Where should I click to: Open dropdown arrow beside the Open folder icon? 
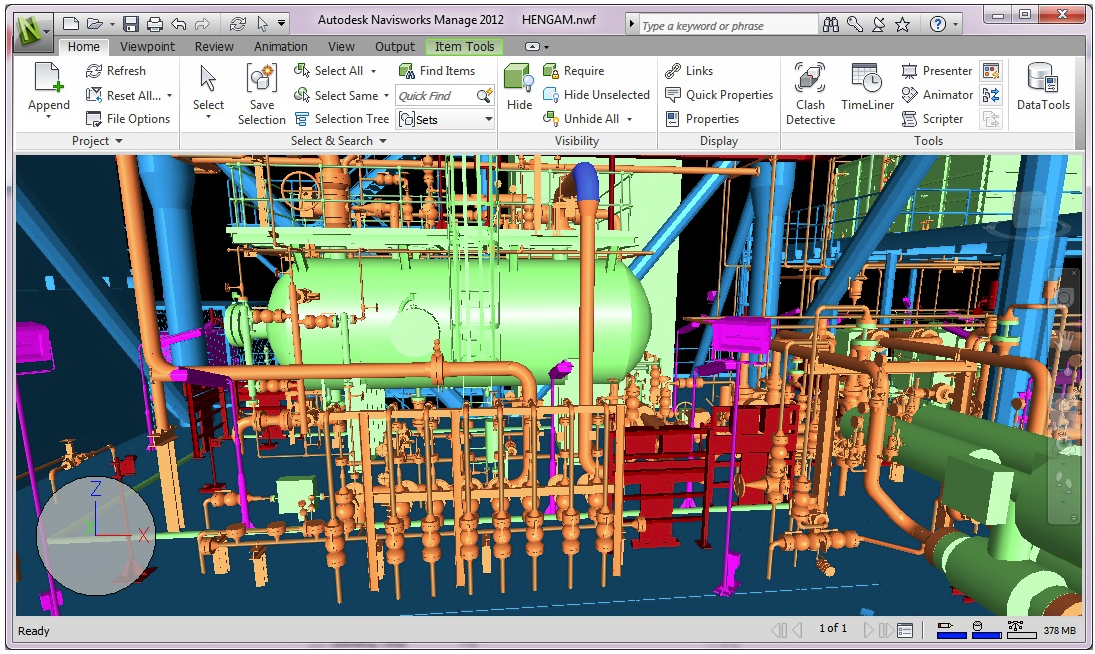point(112,24)
